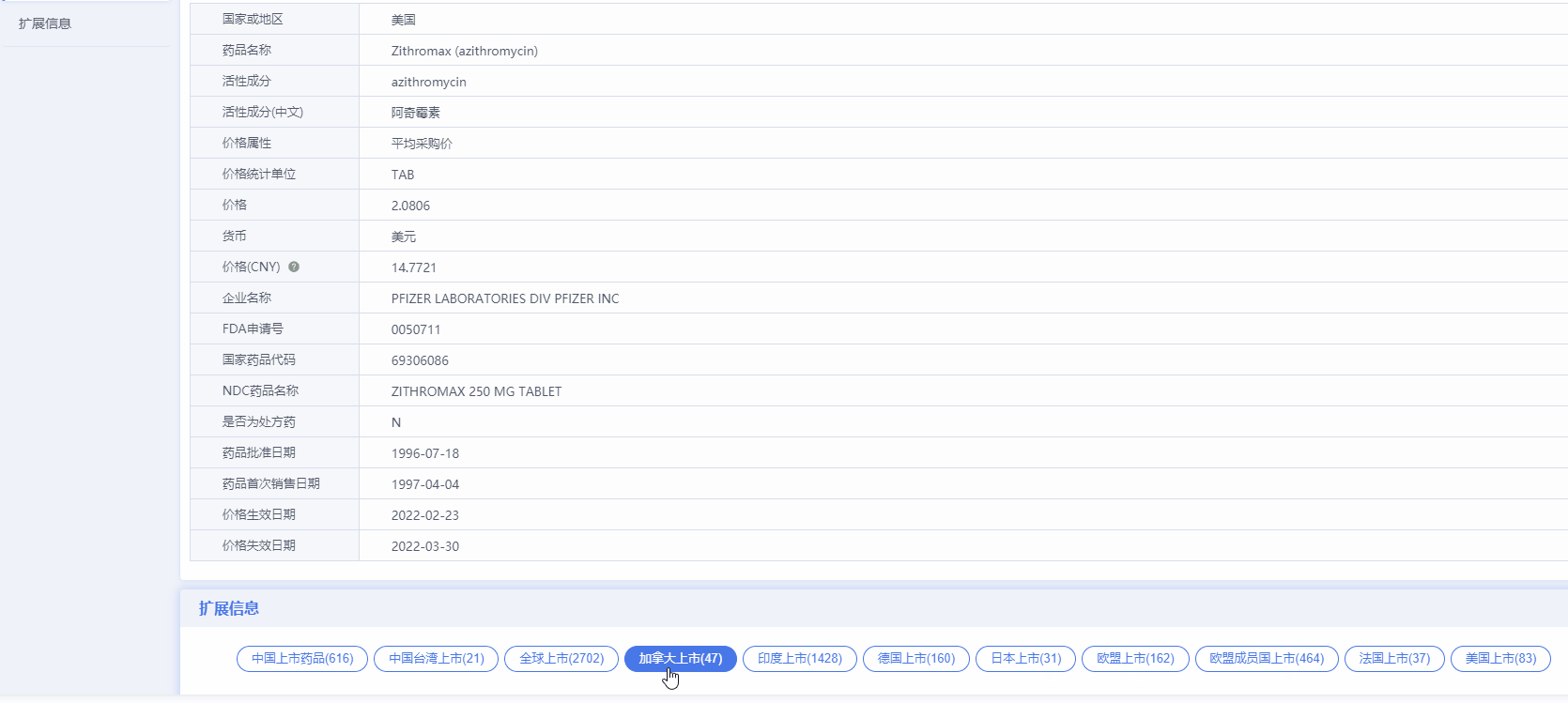Select the 企业名称 row label
The width and height of the screenshot is (1568, 703).
click(247, 298)
